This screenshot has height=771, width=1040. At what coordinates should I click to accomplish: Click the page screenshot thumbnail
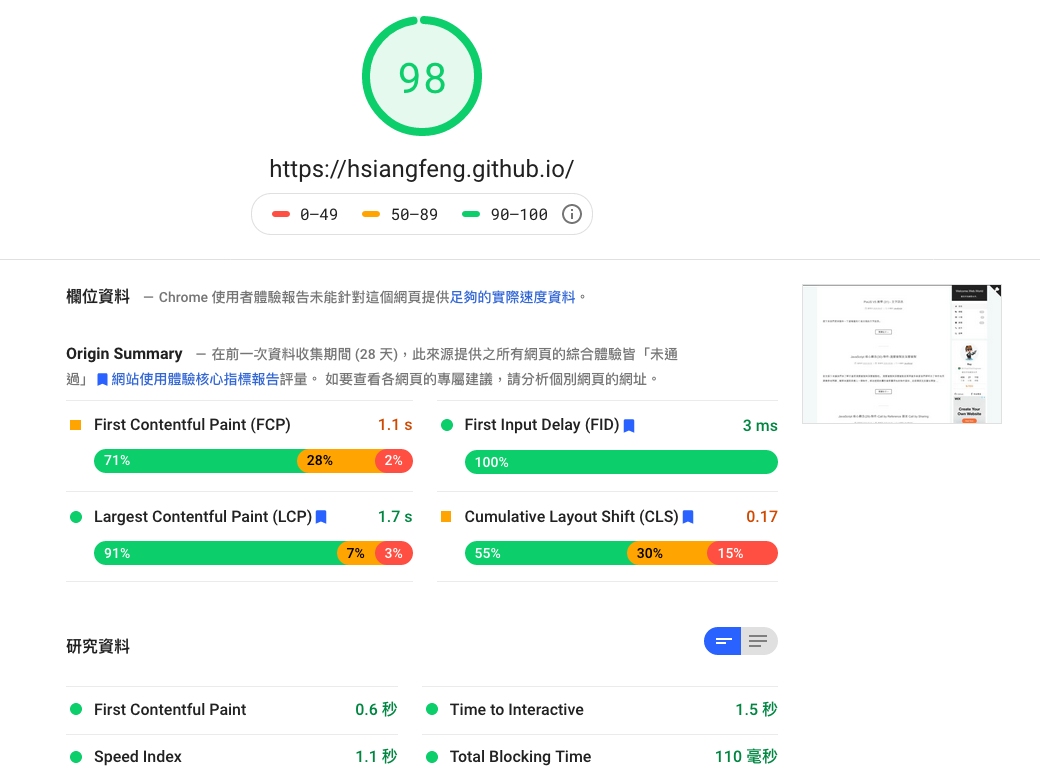coord(901,354)
